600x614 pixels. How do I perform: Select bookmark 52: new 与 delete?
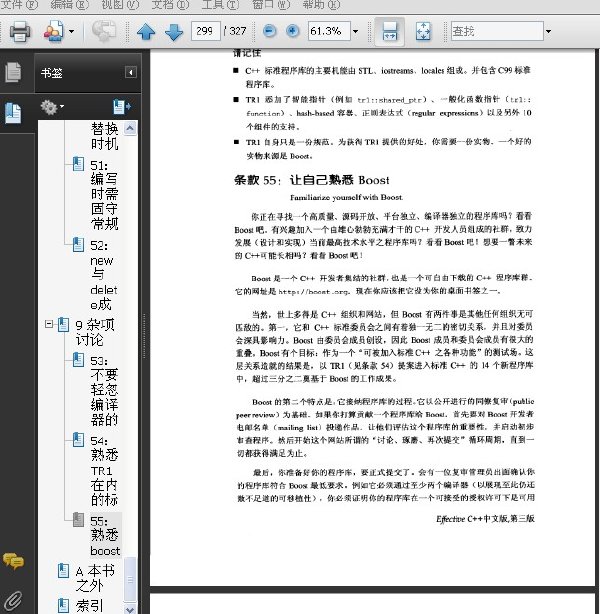coord(104,275)
